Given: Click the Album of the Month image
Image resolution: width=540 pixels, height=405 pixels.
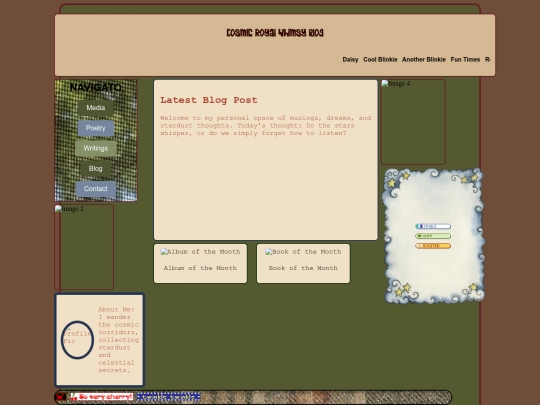Looking at the screenshot, I should (200, 252).
